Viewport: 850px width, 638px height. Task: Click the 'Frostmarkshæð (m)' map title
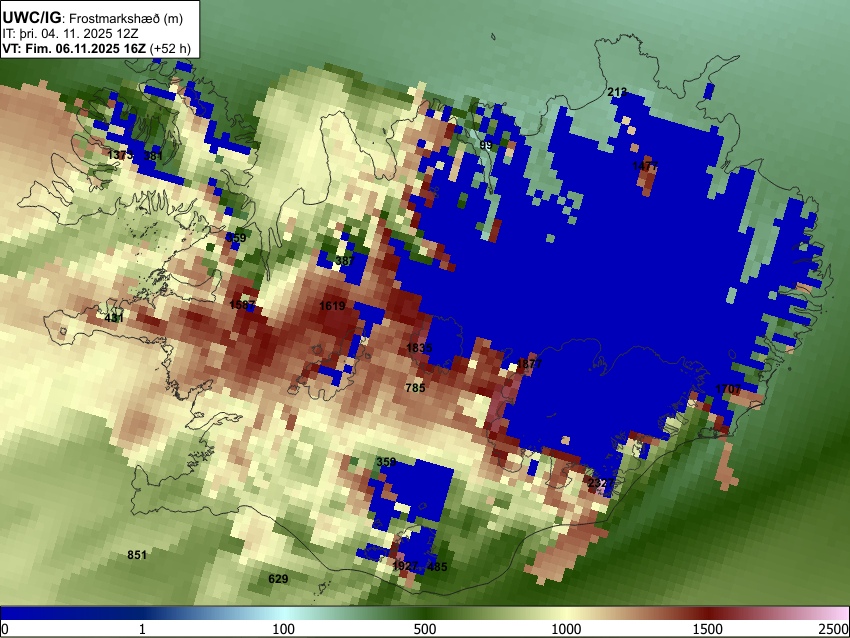coord(126,18)
